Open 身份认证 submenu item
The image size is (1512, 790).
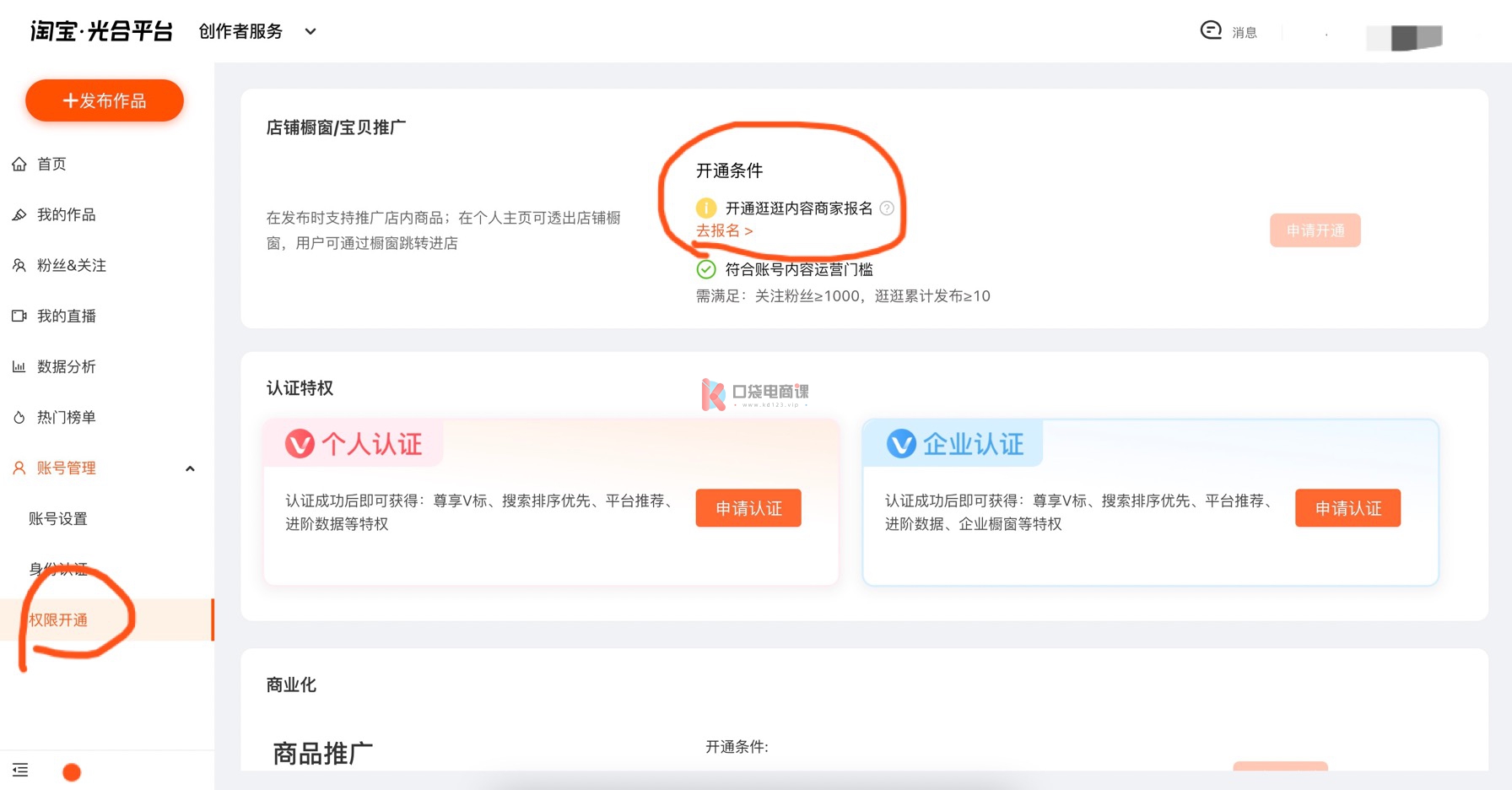point(58,569)
